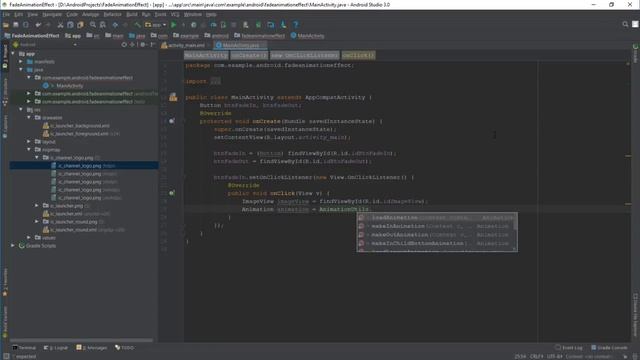Click tool window toggle icon in bottom-left corner
The width and height of the screenshot is (640, 360).
pyautogui.click(x=6, y=356)
